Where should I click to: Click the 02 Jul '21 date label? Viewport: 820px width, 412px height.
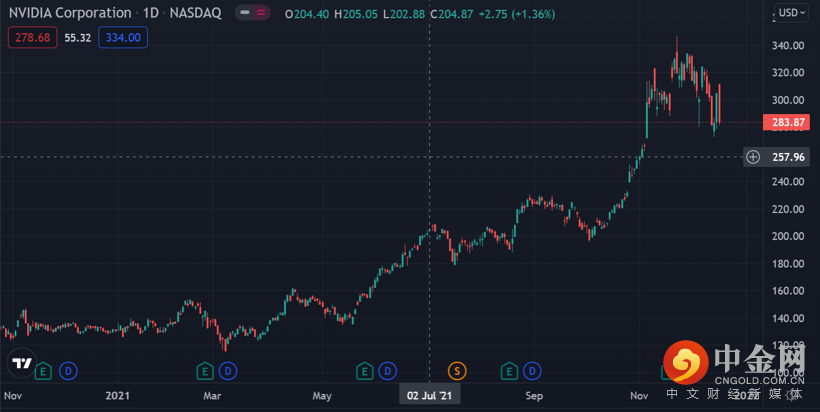tap(430, 396)
